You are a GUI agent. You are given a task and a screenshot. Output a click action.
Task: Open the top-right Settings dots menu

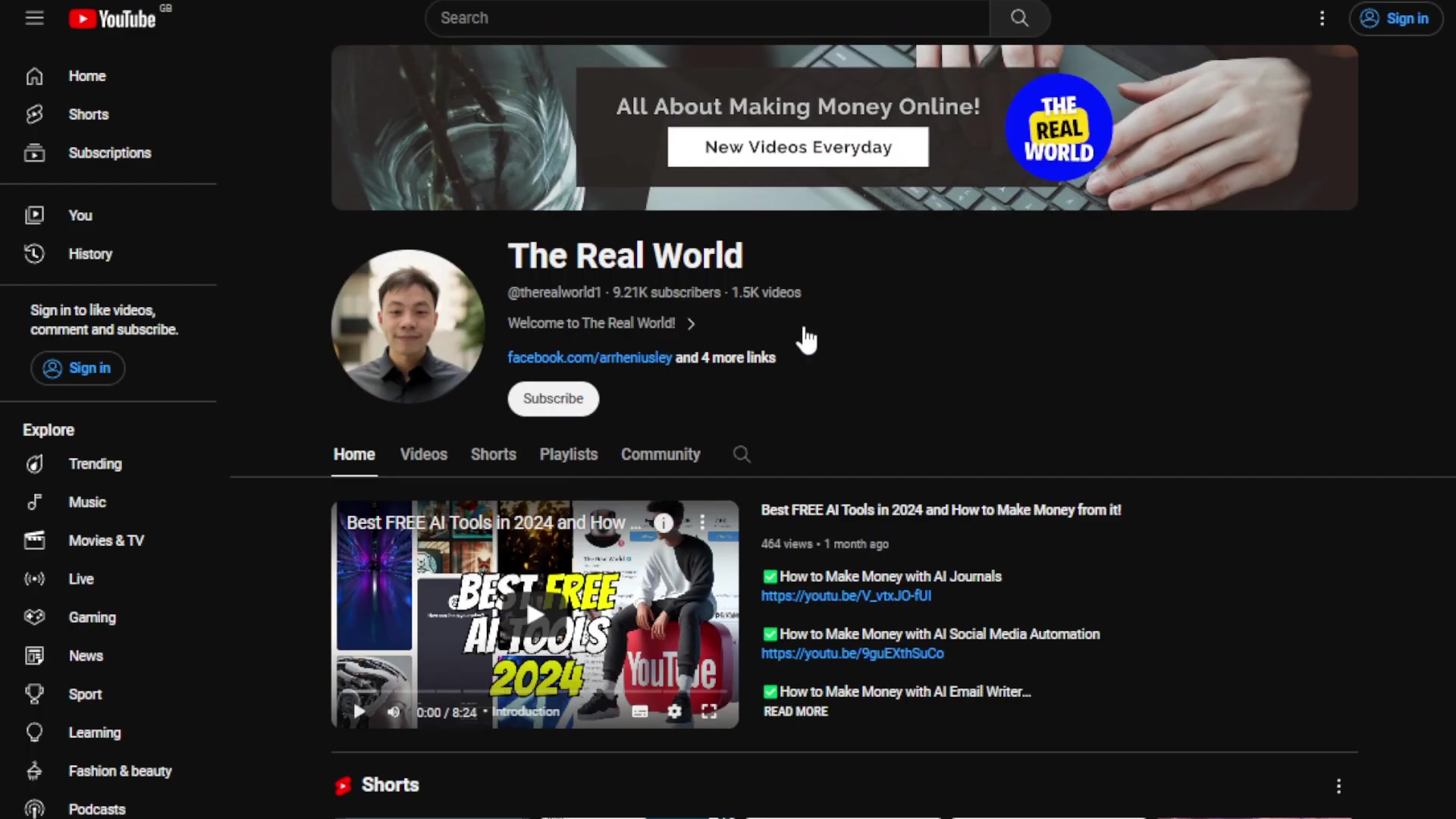coord(1322,18)
